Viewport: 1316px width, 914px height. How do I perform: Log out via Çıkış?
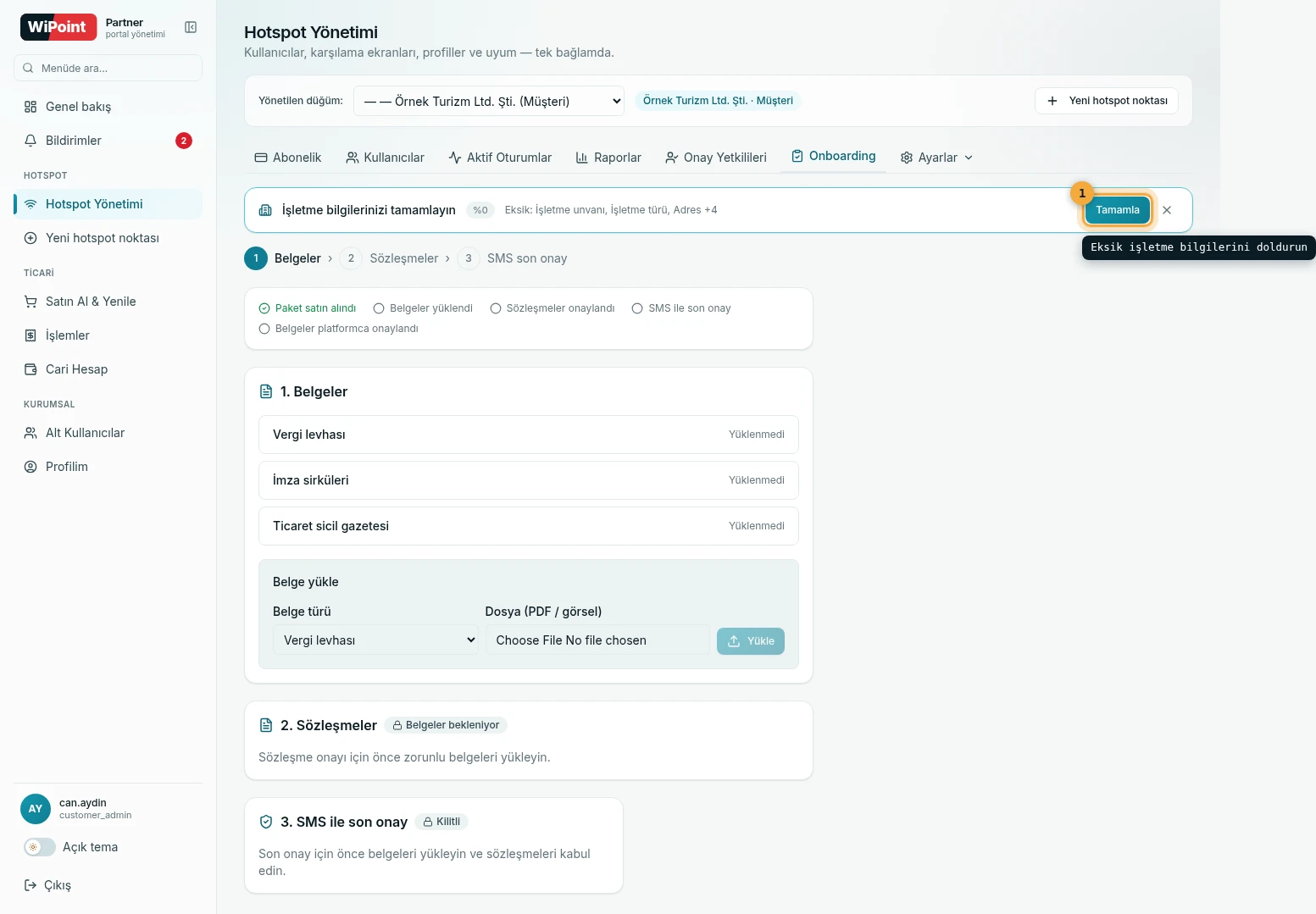tap(47, 885)
